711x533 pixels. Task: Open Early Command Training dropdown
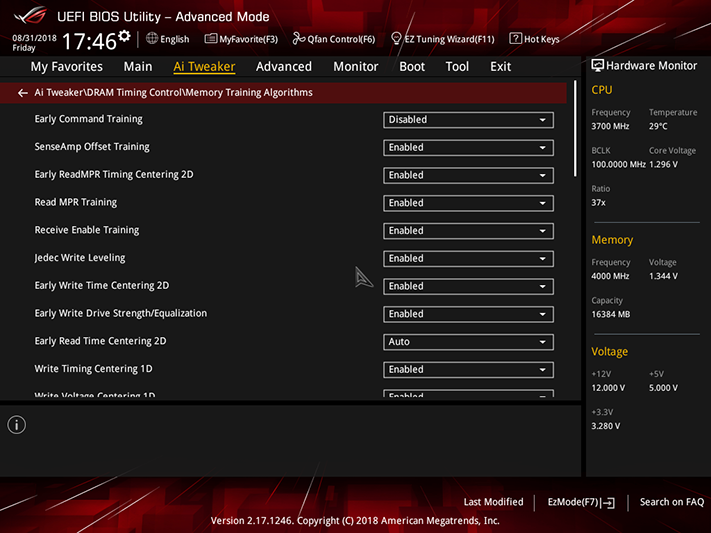coord(468,120)
